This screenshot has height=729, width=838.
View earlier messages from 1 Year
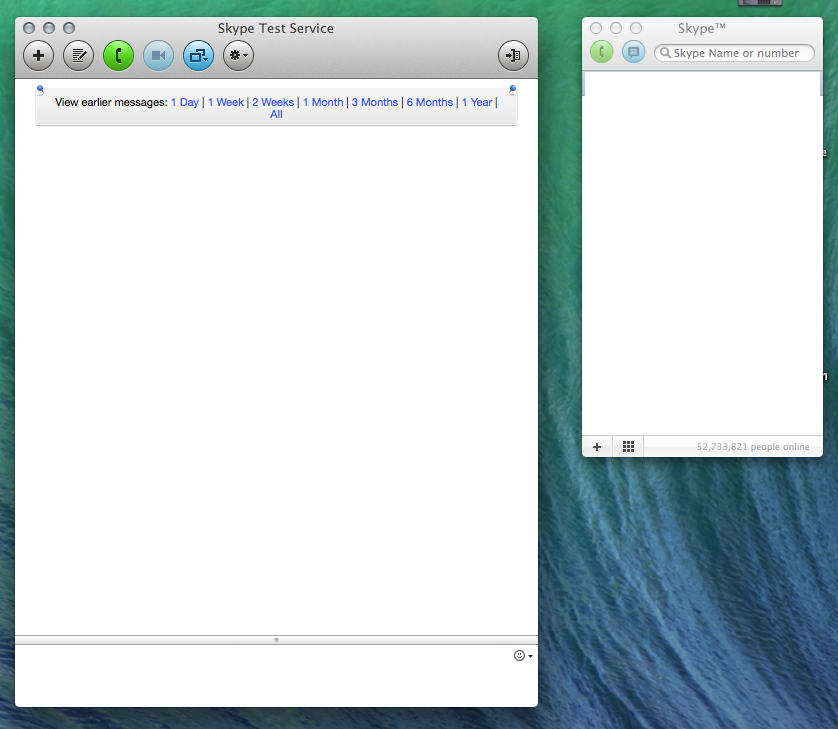tap(477, 102)
